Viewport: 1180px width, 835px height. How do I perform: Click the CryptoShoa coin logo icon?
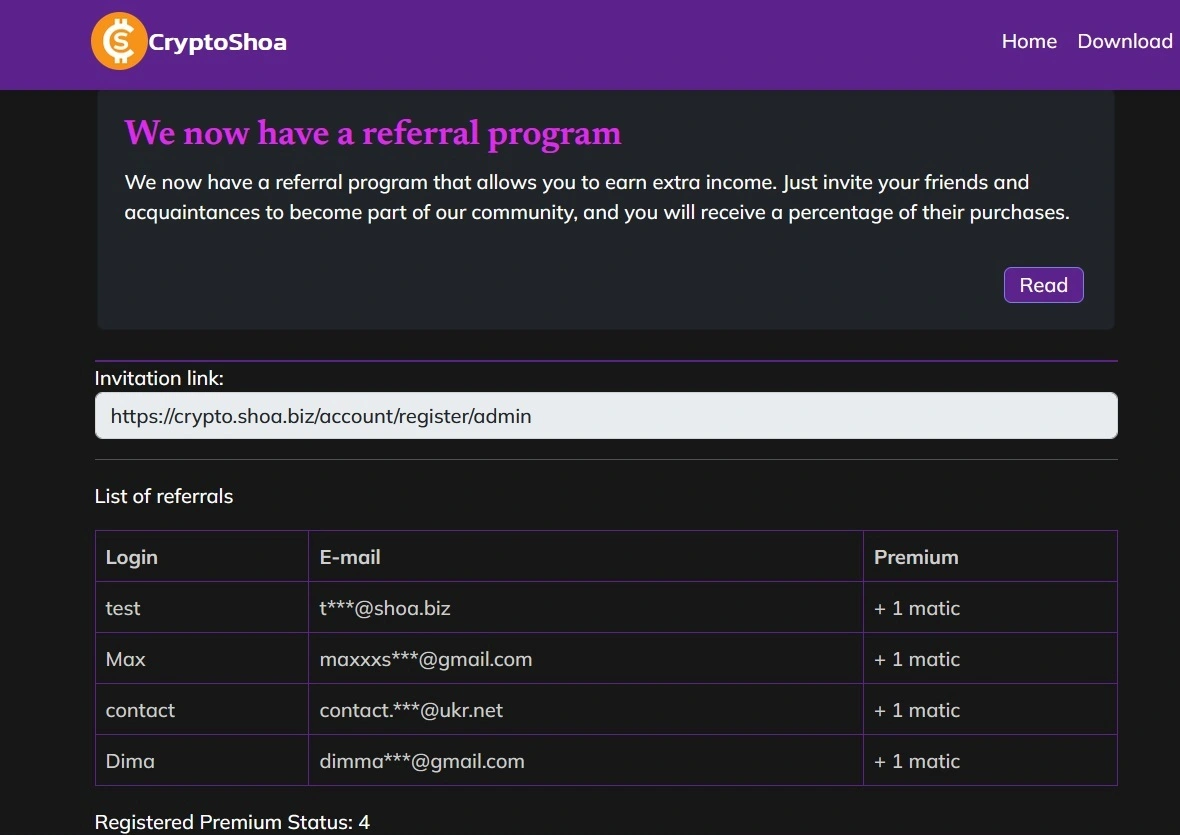pos(119,41)
